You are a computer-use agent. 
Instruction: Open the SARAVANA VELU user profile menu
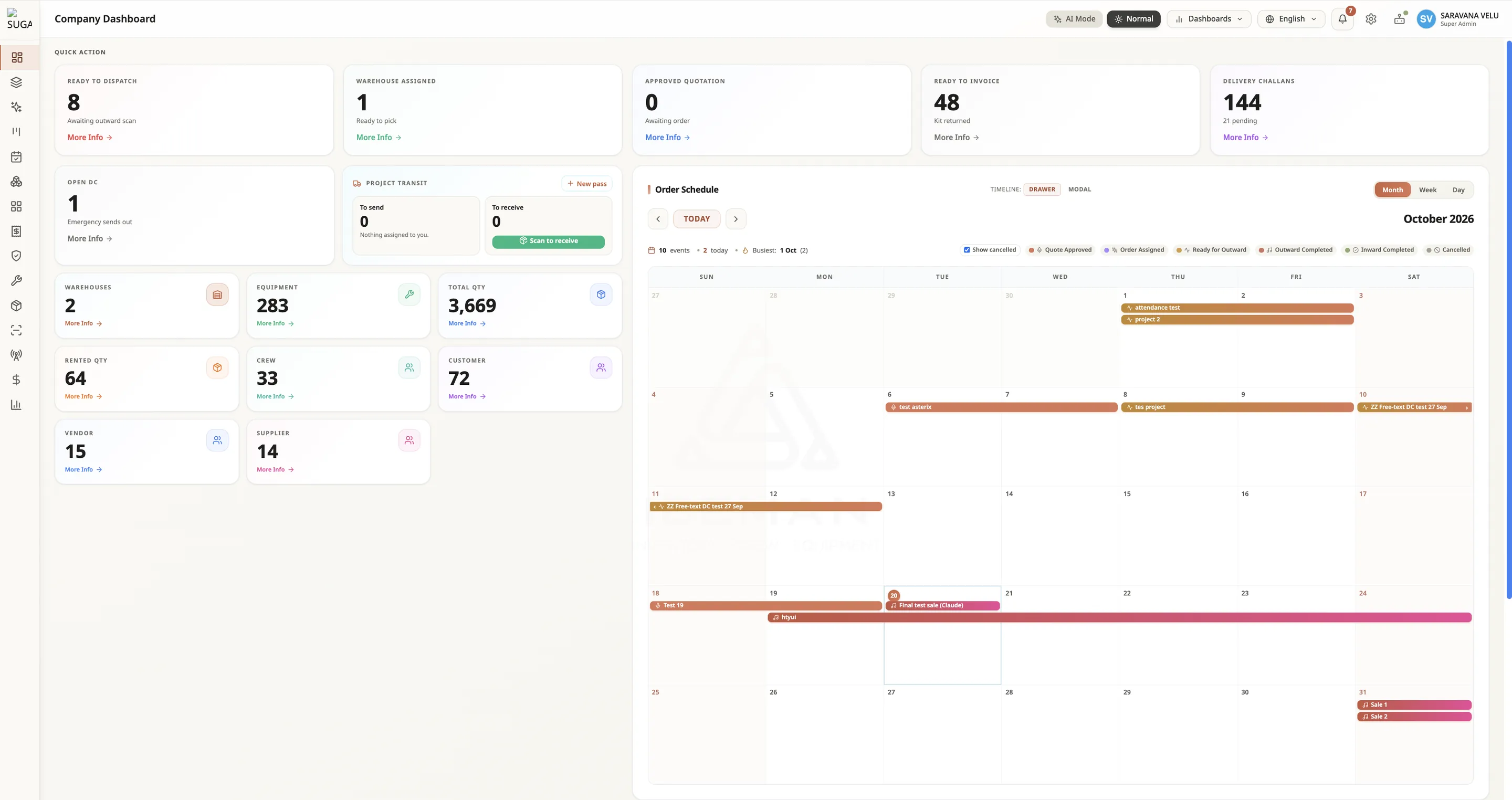(1458, 19)
